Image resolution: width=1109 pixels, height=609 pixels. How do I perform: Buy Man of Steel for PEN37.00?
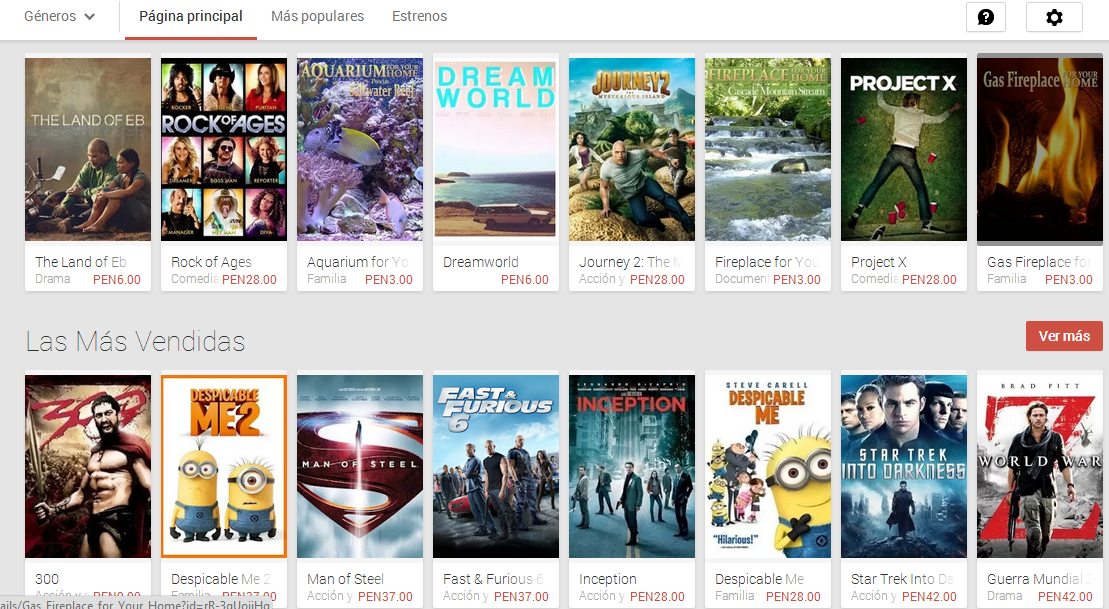point(385,596)
